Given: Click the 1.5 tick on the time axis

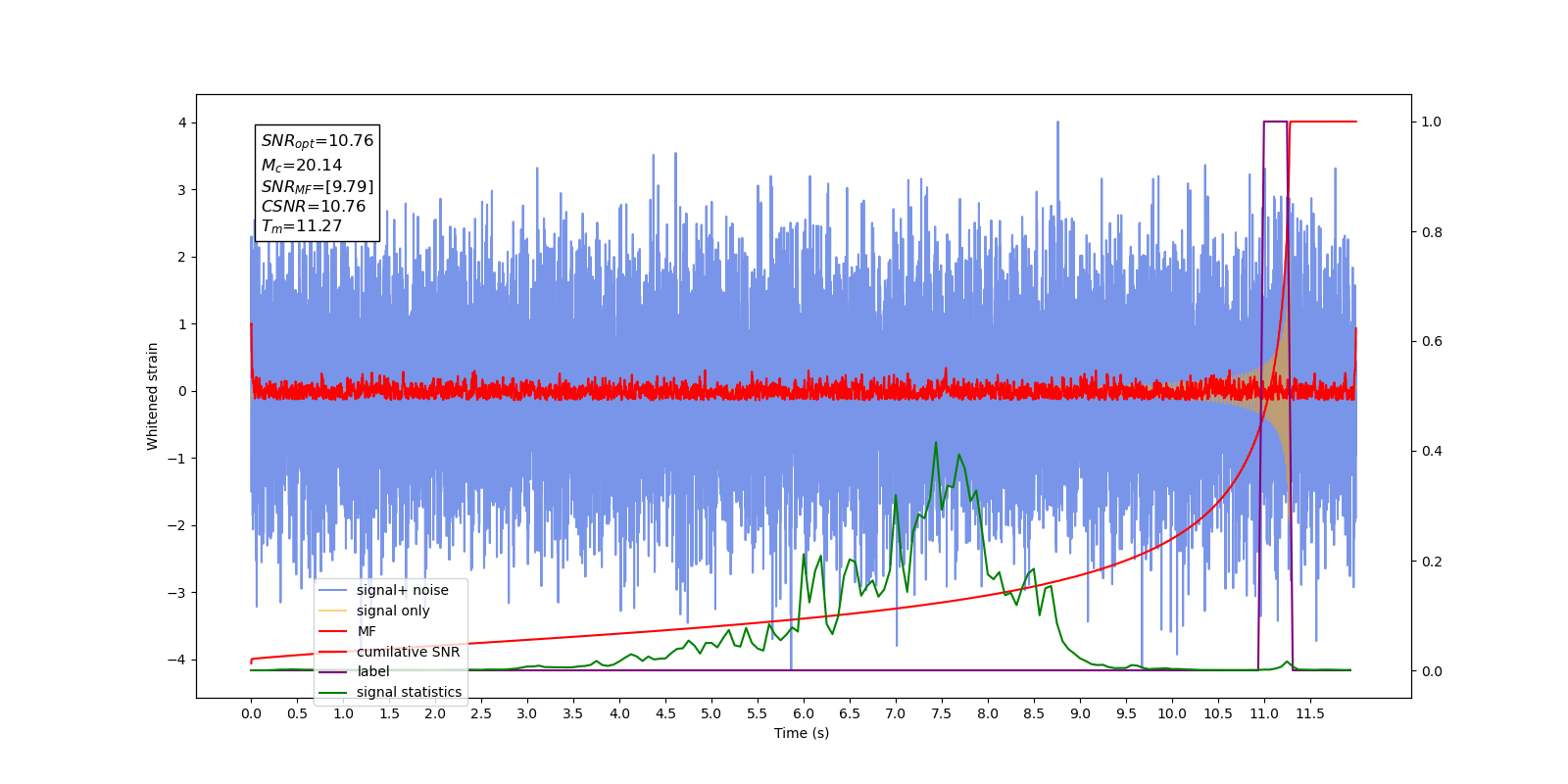Looking at the screenshot, I should click(389, 713).
